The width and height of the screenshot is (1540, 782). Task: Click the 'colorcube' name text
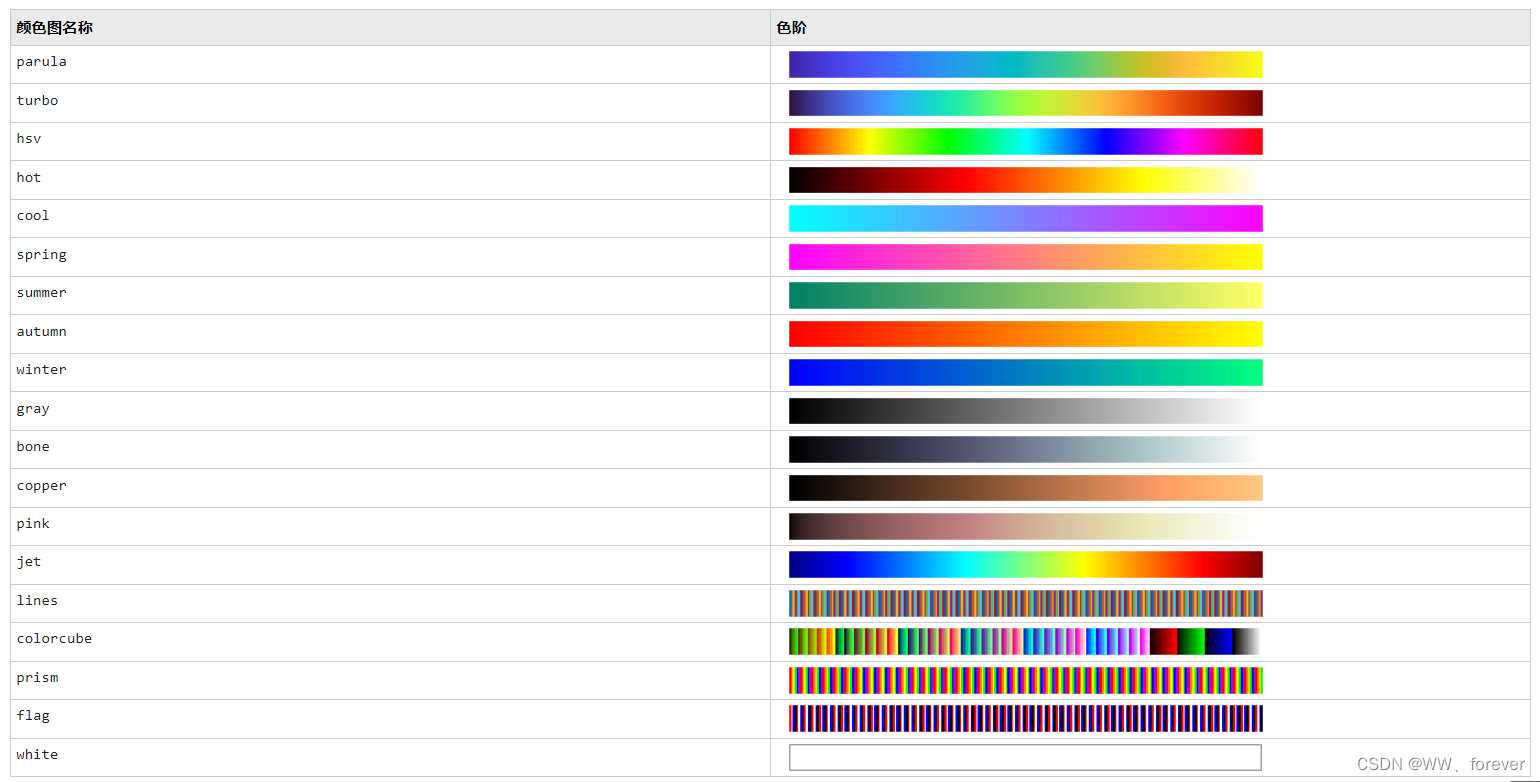pyautogui.click(x=54, y=638)
